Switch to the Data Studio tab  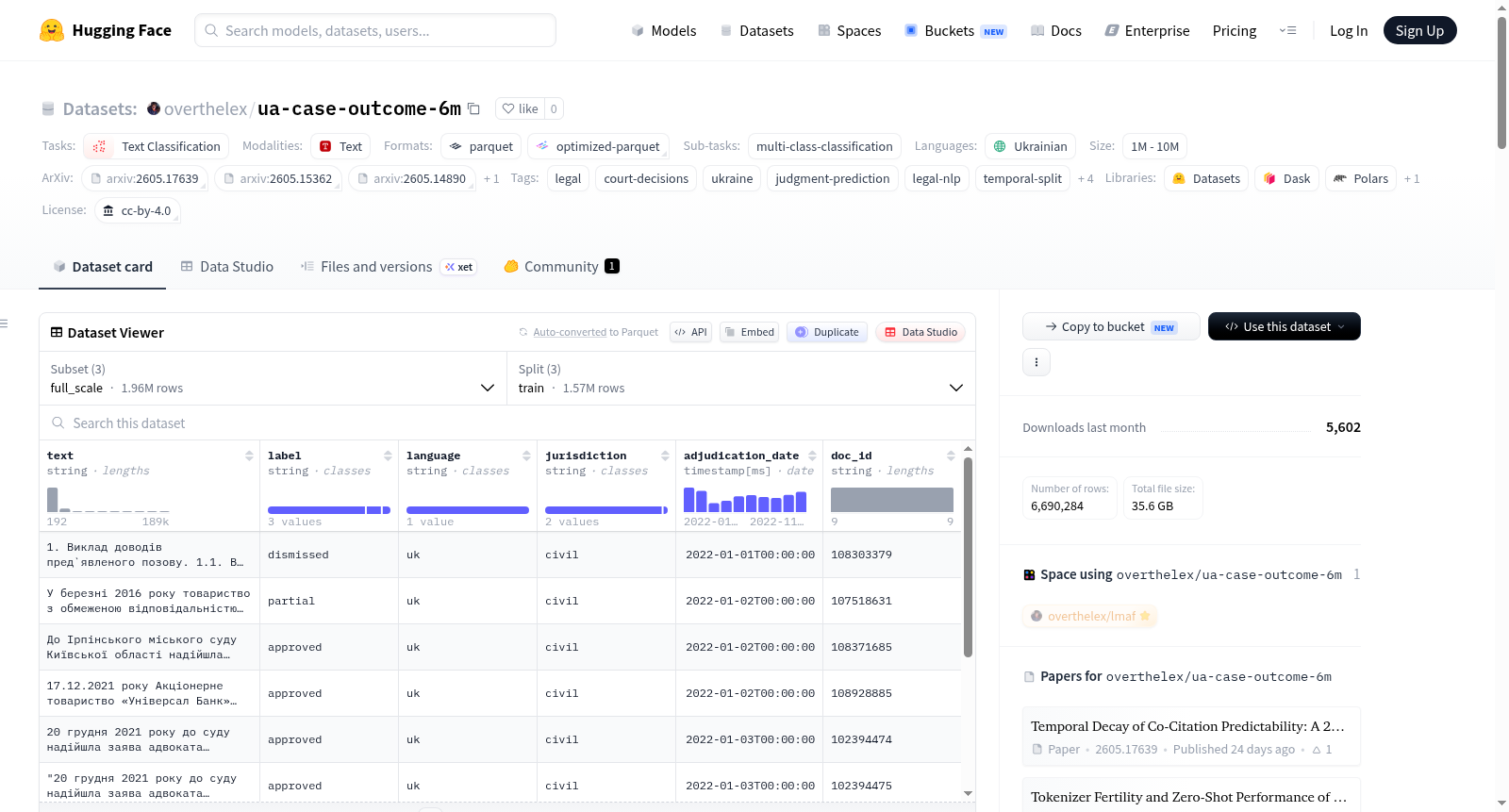coord(227,267)
